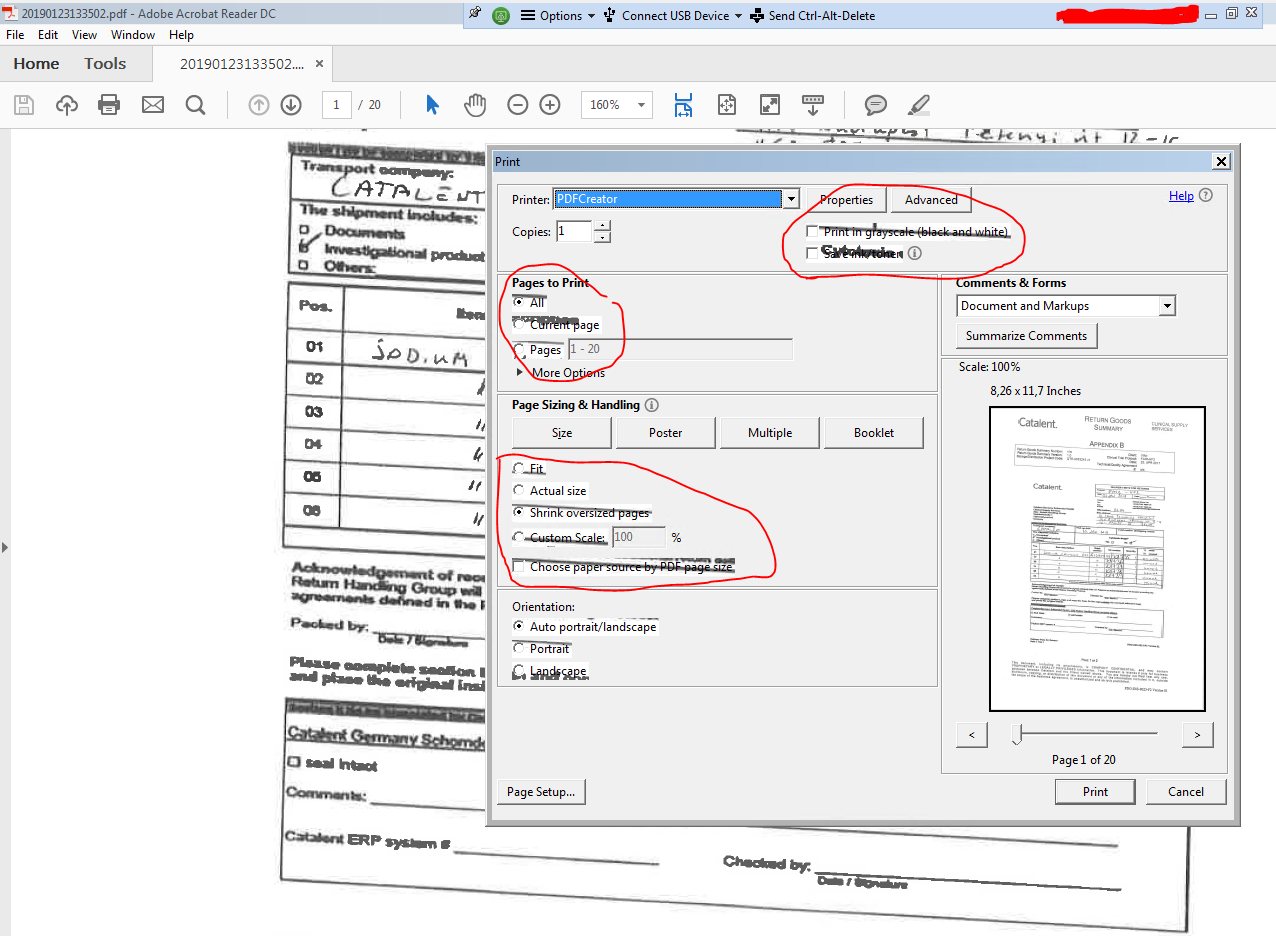The image size is (1276, 936).
Task: Add a comment with speech bubble icon
Action: (876, 105)
